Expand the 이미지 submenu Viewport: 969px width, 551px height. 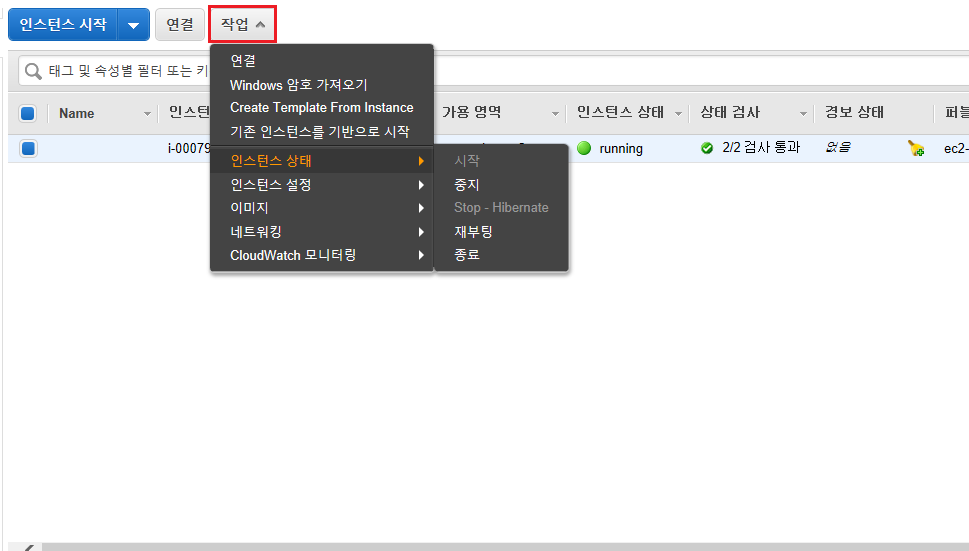tap(322, 208)
